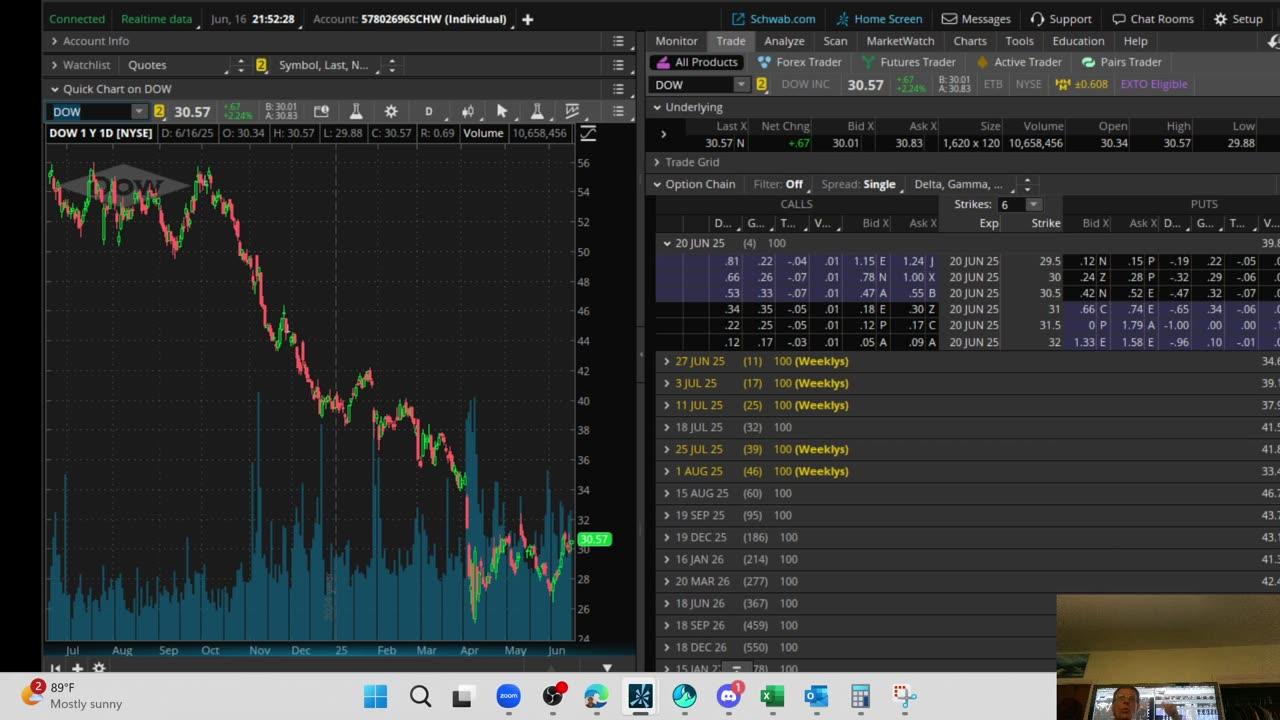Open the candlestick chart style icon
Image resolution: width=1280 pixels, height=720 pixels.
pos(467,111)
